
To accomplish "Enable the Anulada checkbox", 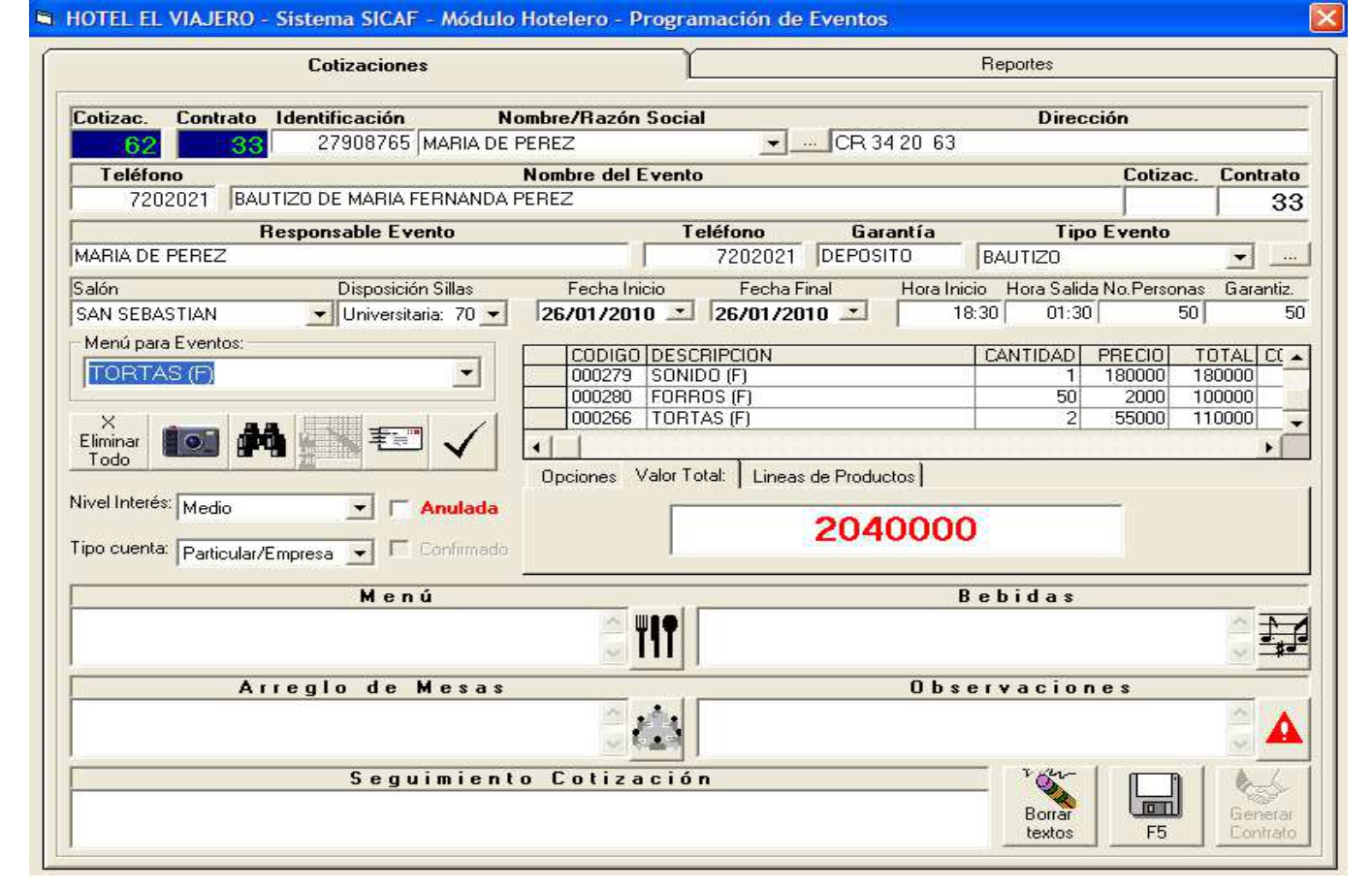I will pyautogui.click(x=399, y=509).
